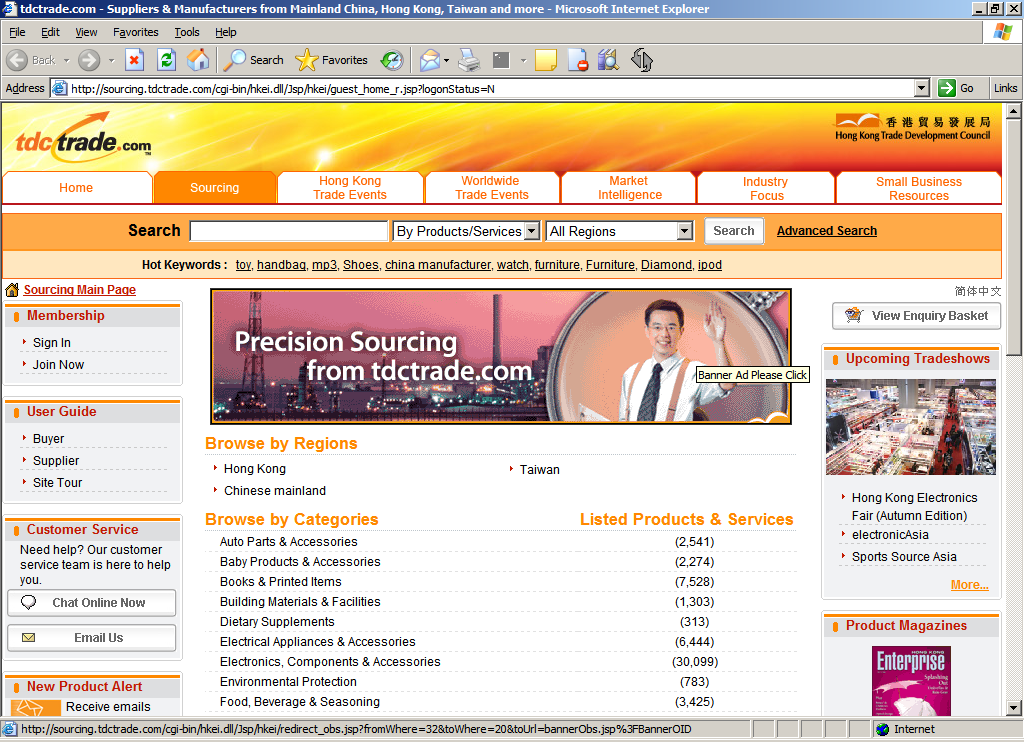Image resolution: width=1024 pixels, height=742 pixels.
Task: Click the last toolbar icon after Research
Action: 642,60
